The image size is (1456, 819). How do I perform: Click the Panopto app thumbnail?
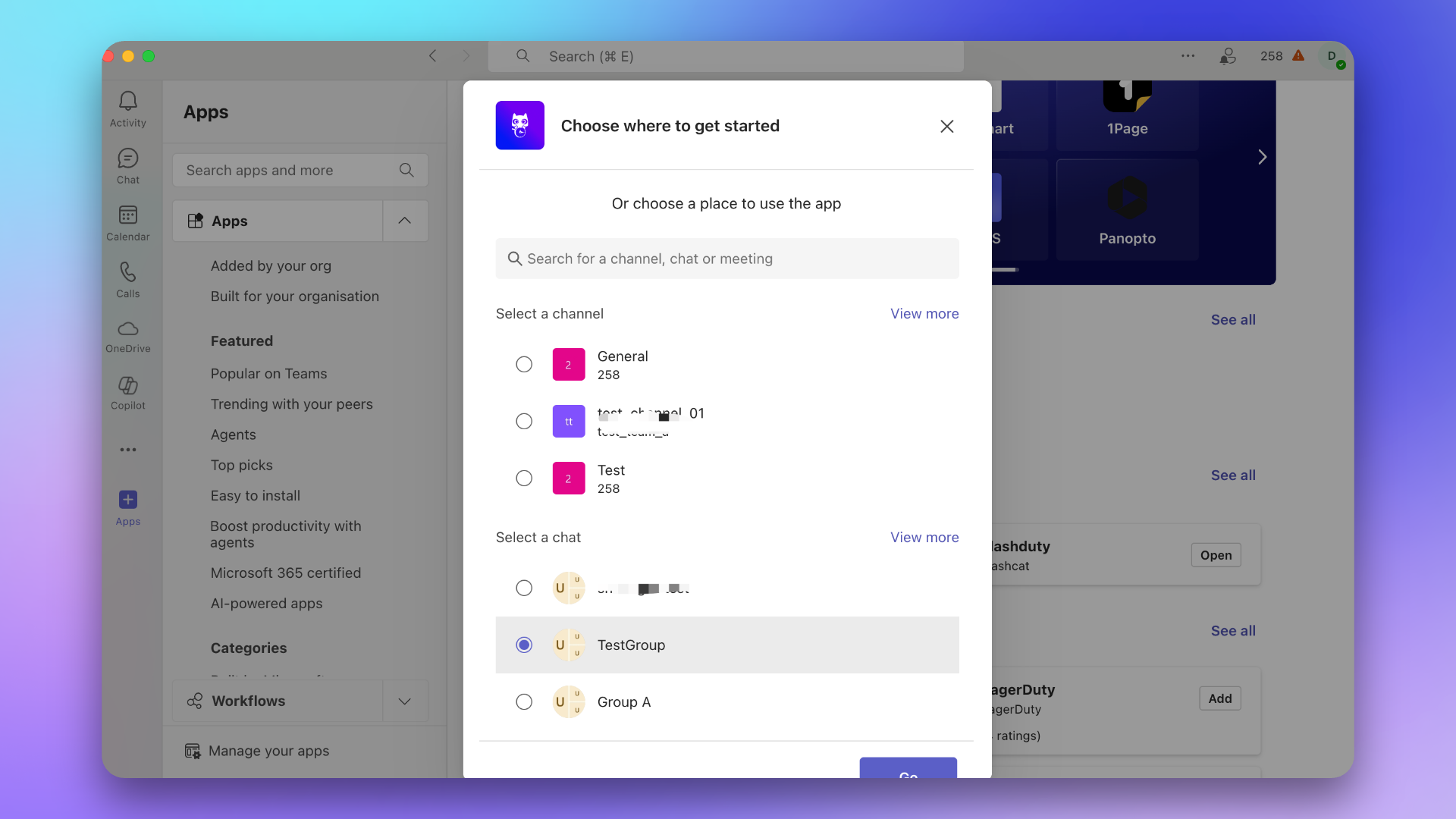[x=1127, y=210]
